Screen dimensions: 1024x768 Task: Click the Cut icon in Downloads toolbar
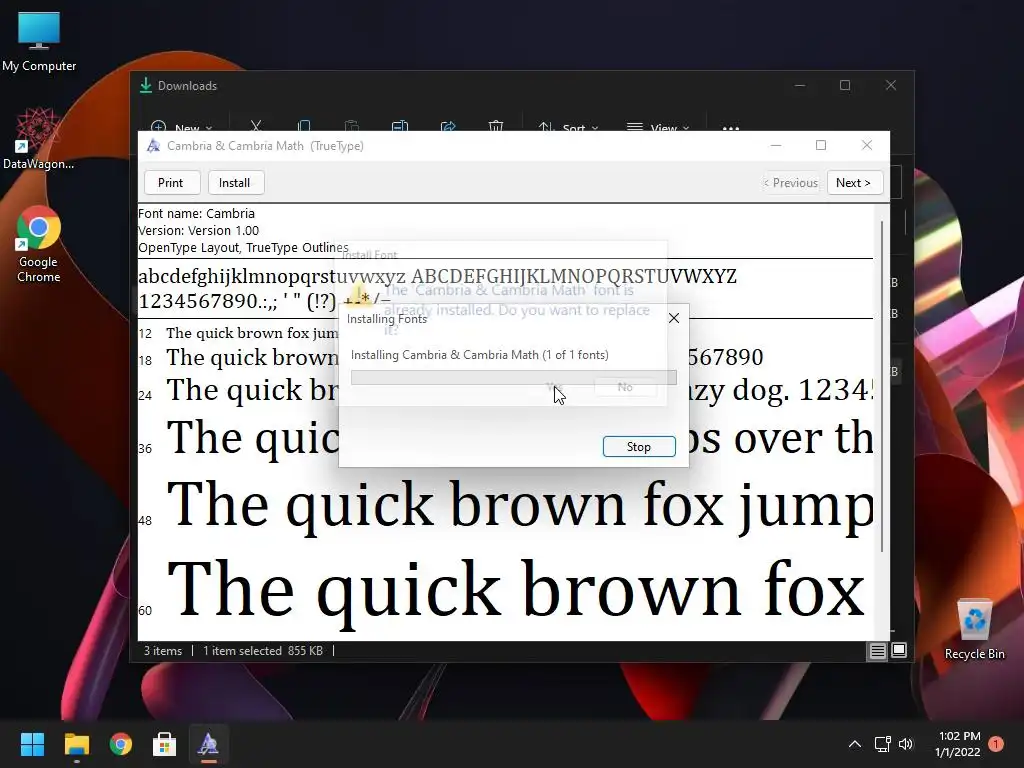(256, 126)
